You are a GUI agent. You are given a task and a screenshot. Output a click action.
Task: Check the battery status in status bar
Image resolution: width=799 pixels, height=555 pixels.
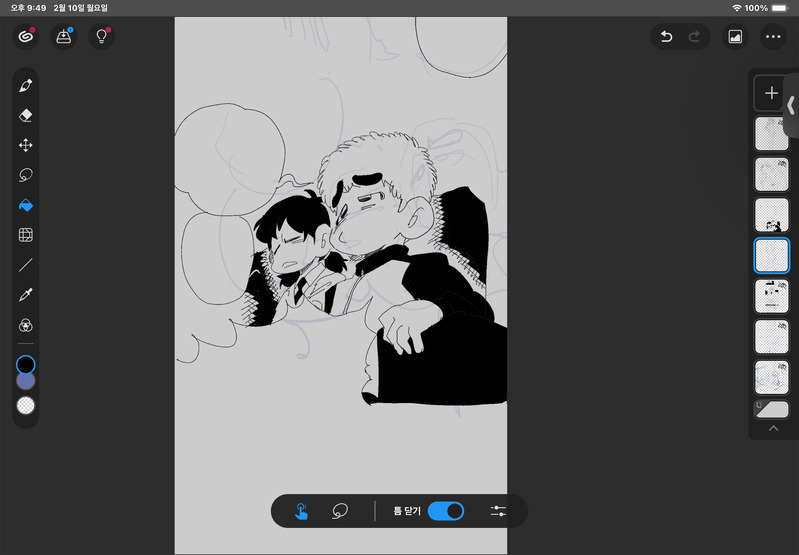[x=780, y=8]
